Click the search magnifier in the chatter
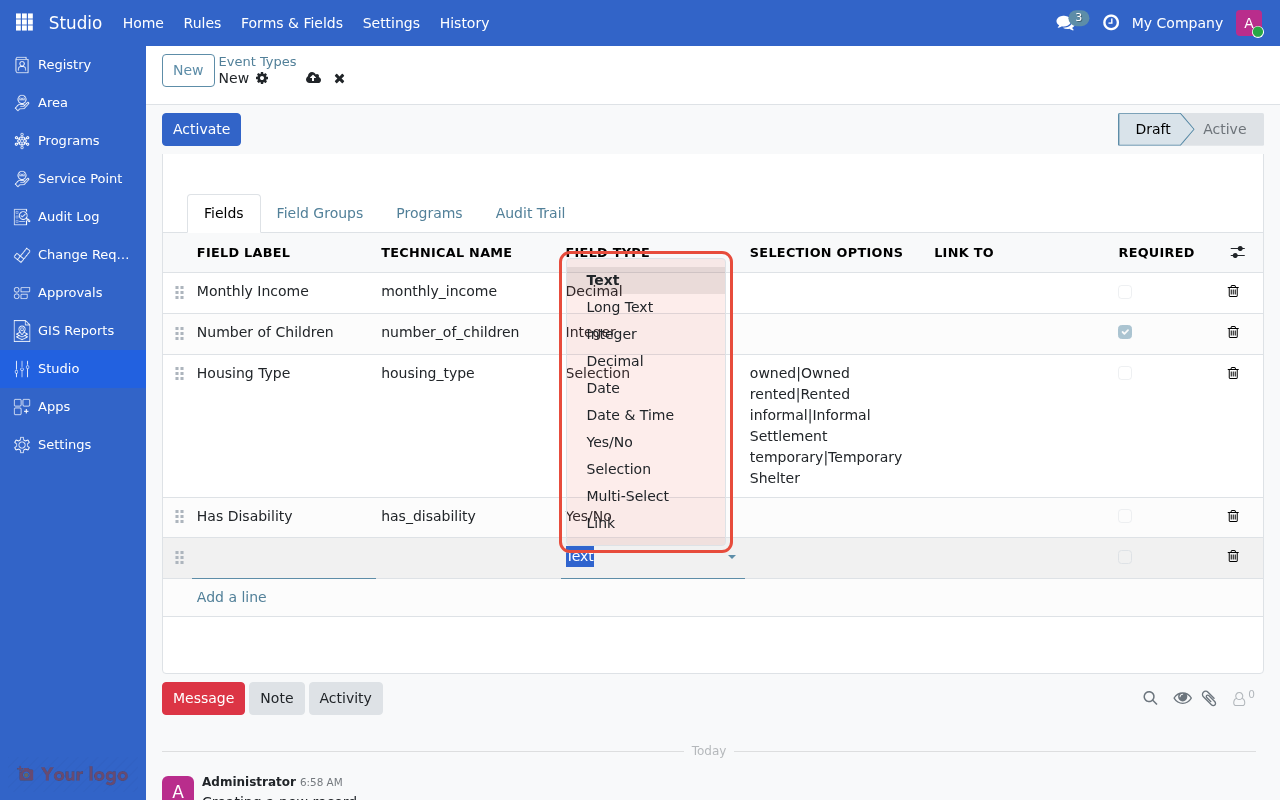The width and height of the screenshot is (1280, 800). pyautogui.click(x=1150, y=698)
